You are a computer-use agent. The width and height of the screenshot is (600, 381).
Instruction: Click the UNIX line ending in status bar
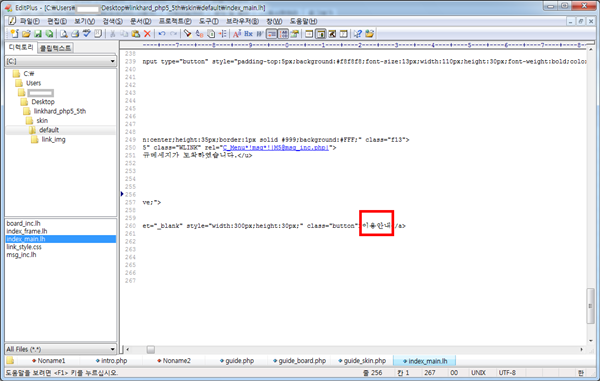point(478,373)
